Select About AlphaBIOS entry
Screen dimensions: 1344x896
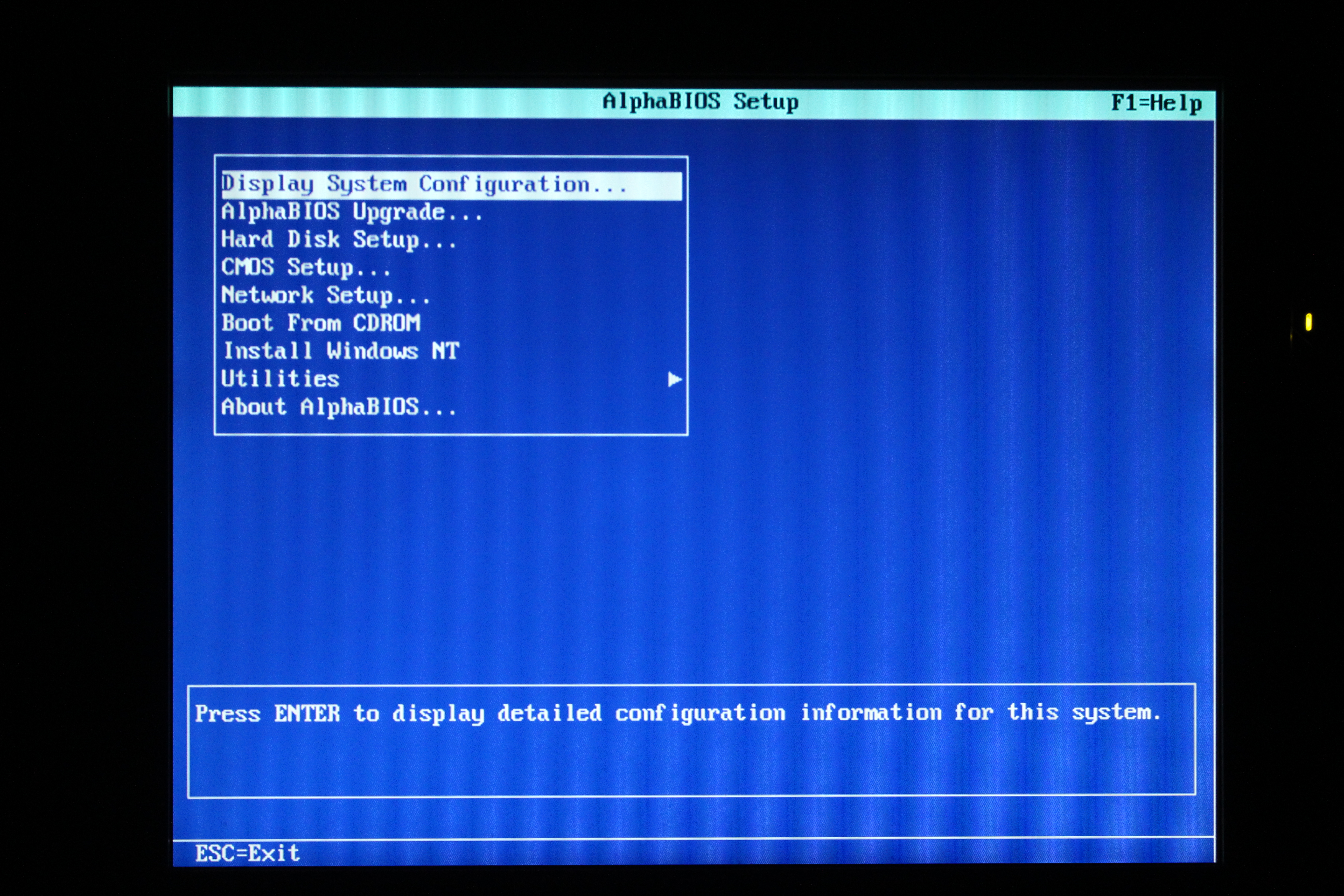338,407
